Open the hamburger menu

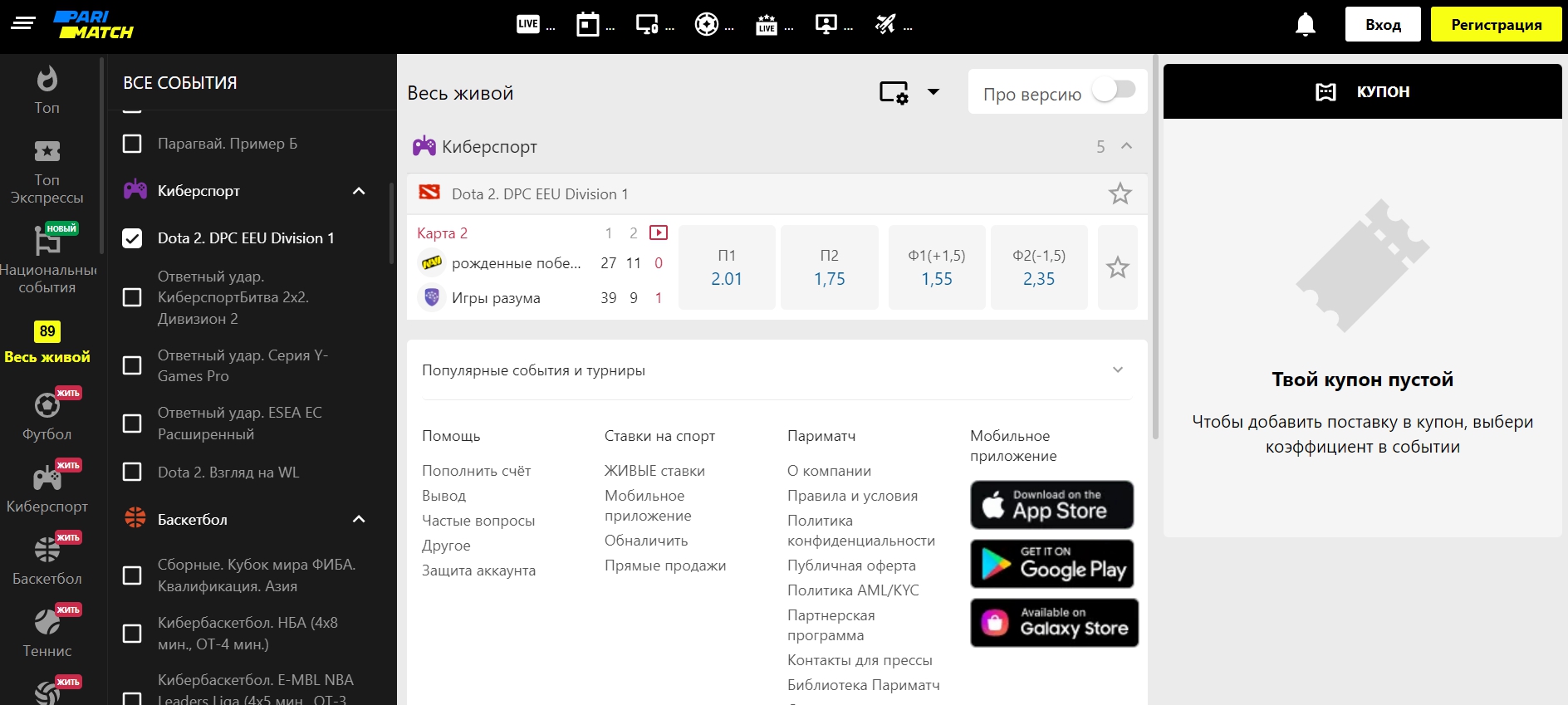(23, 23)
